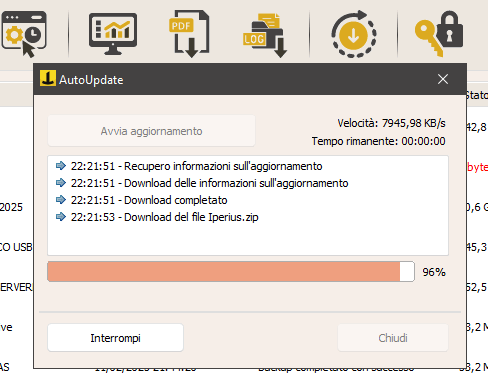Select the Download del file Iperius.zip log line
Viewport: 488px width, 377px height.
coord(164,217)
